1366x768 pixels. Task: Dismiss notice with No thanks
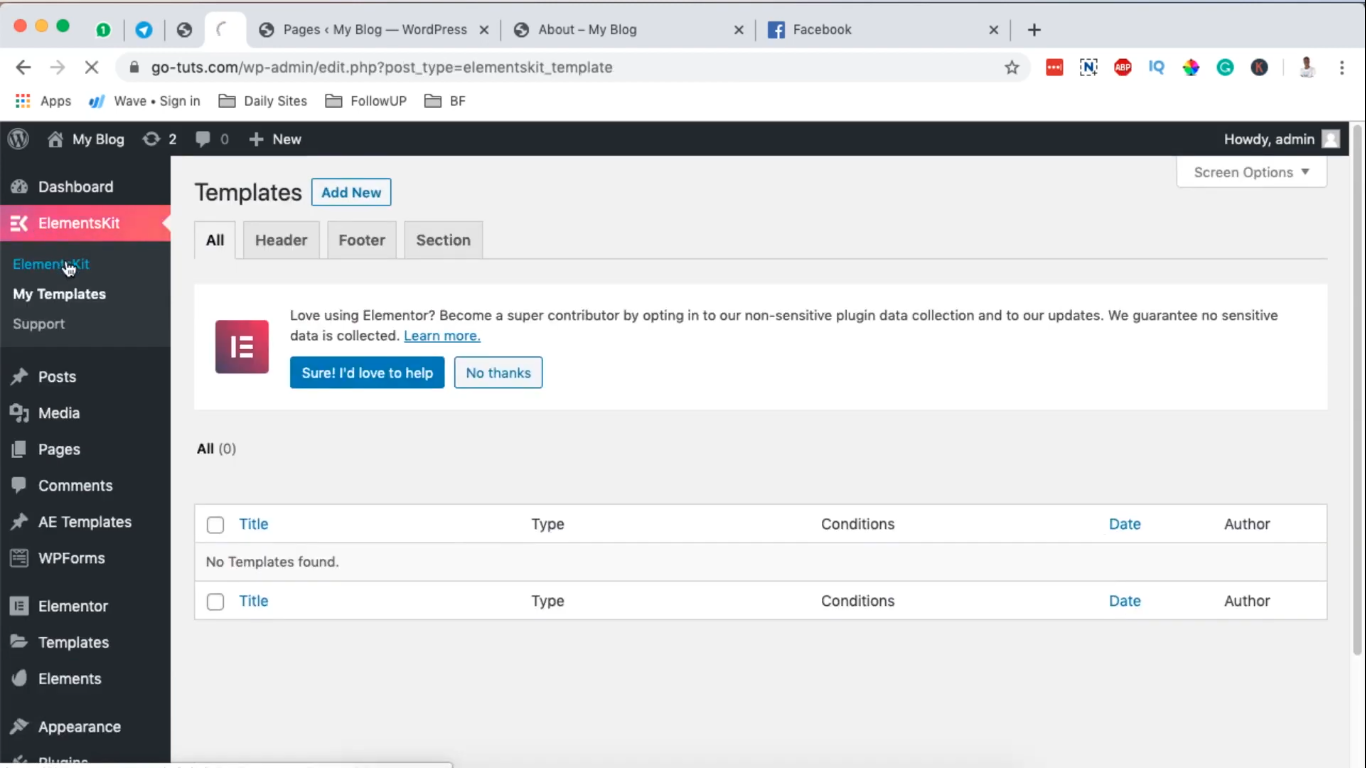(498, 373)
